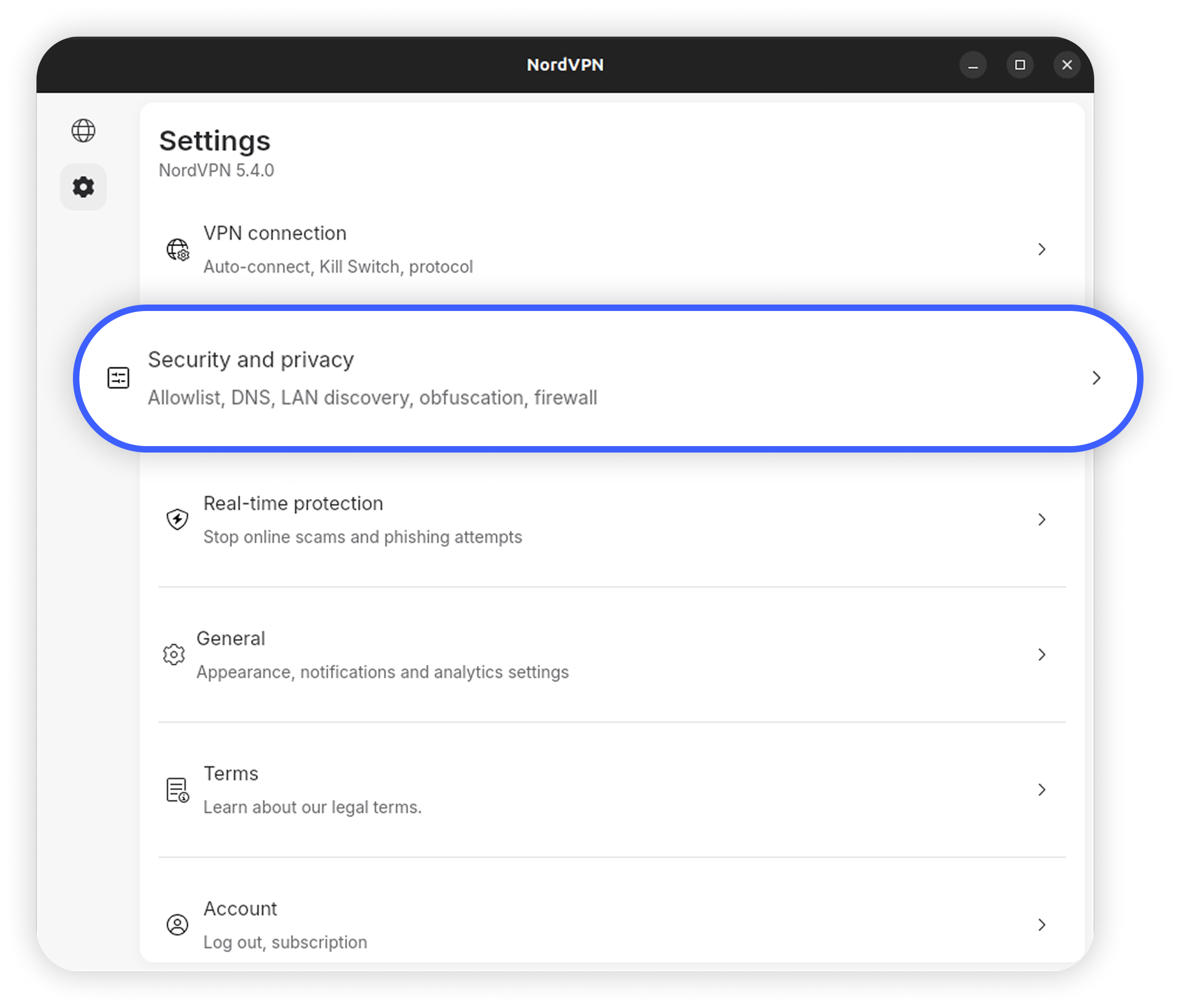Click the Account profile icon

(177, 924)
